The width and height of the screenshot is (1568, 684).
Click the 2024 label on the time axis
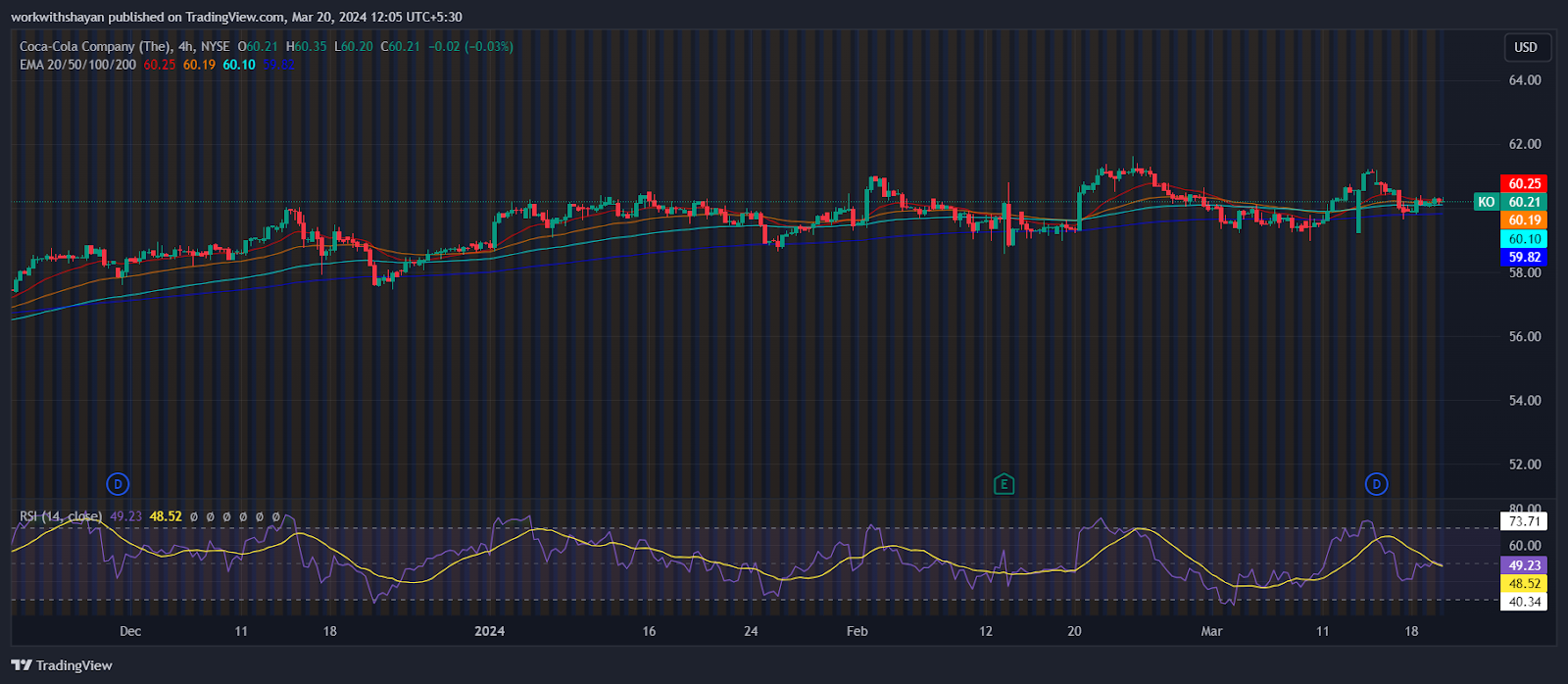coord(489,631)
